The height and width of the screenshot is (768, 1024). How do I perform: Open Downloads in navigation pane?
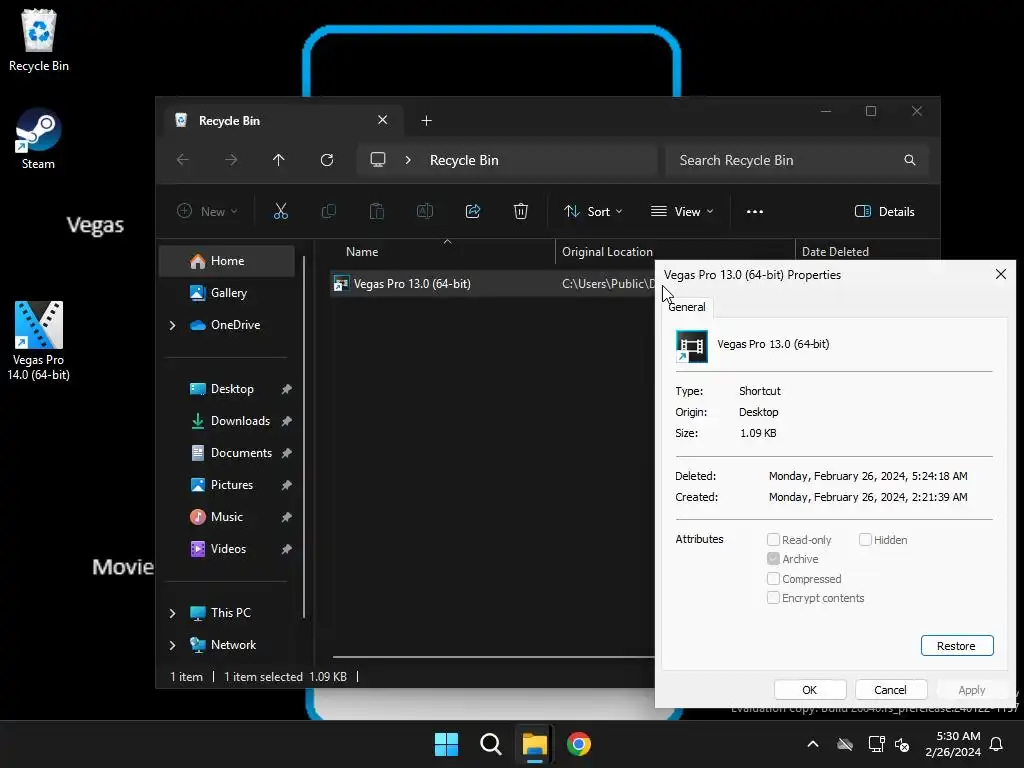(x=227, y=421)
